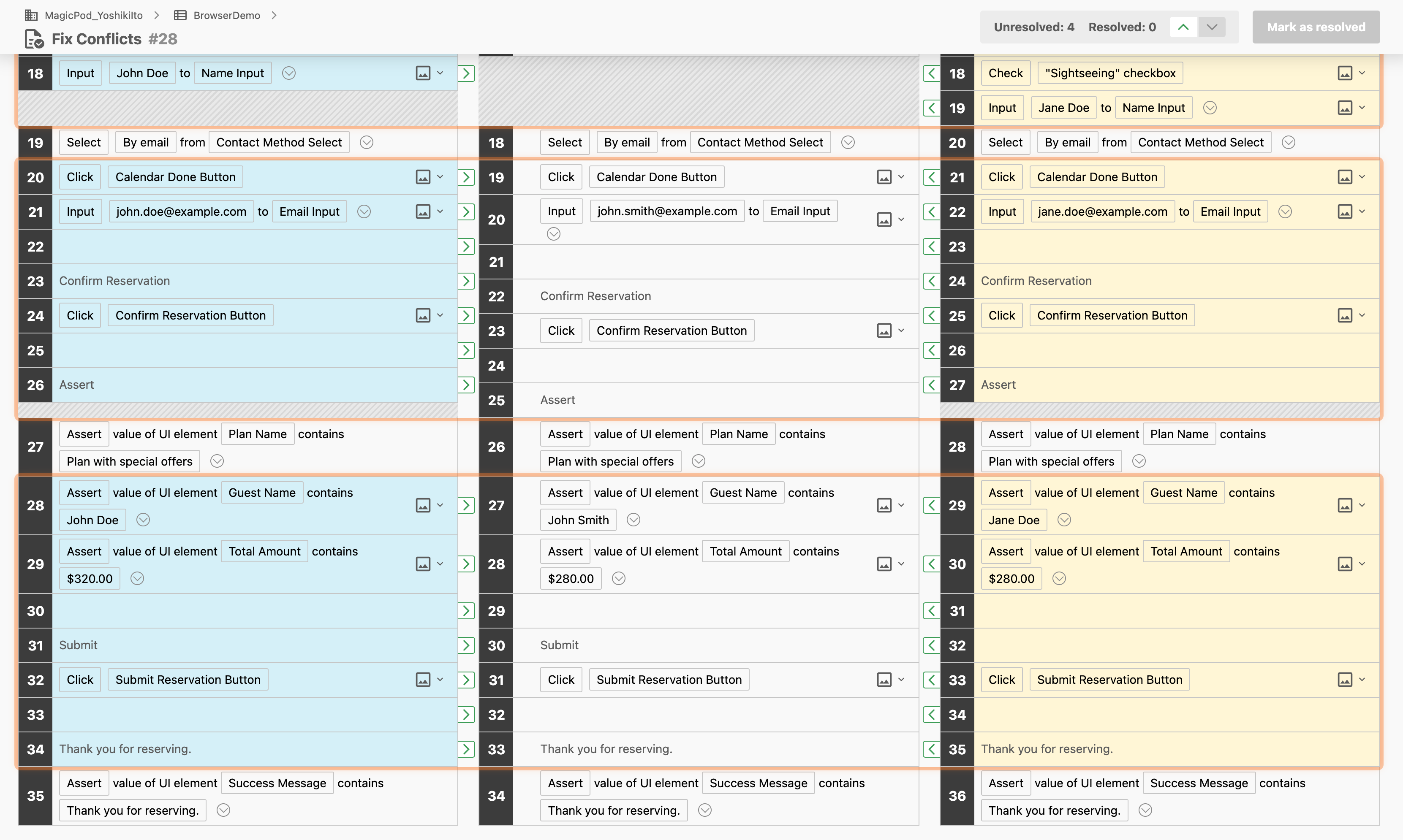Apply right Jane Doe Name Input step leftward
1403x840 pixels.
click(x=931, y=108)
